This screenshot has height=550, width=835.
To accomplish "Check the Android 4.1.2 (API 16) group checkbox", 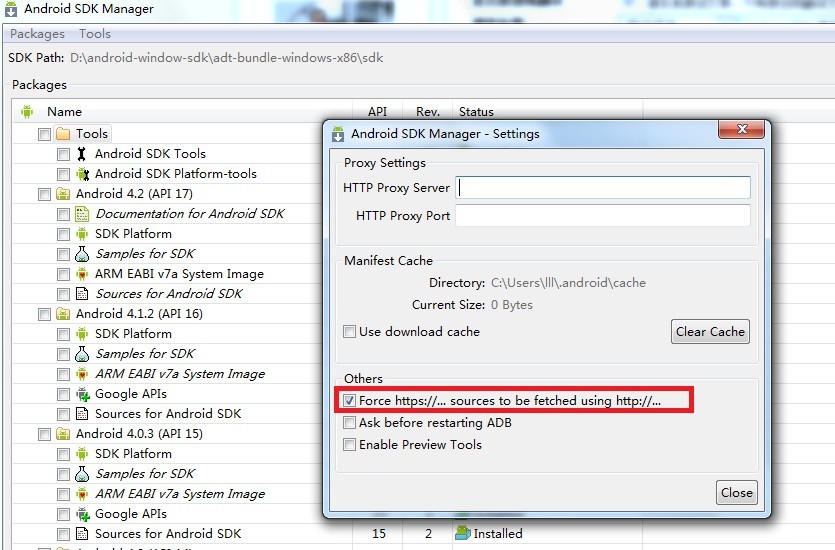I will point(44,315).
